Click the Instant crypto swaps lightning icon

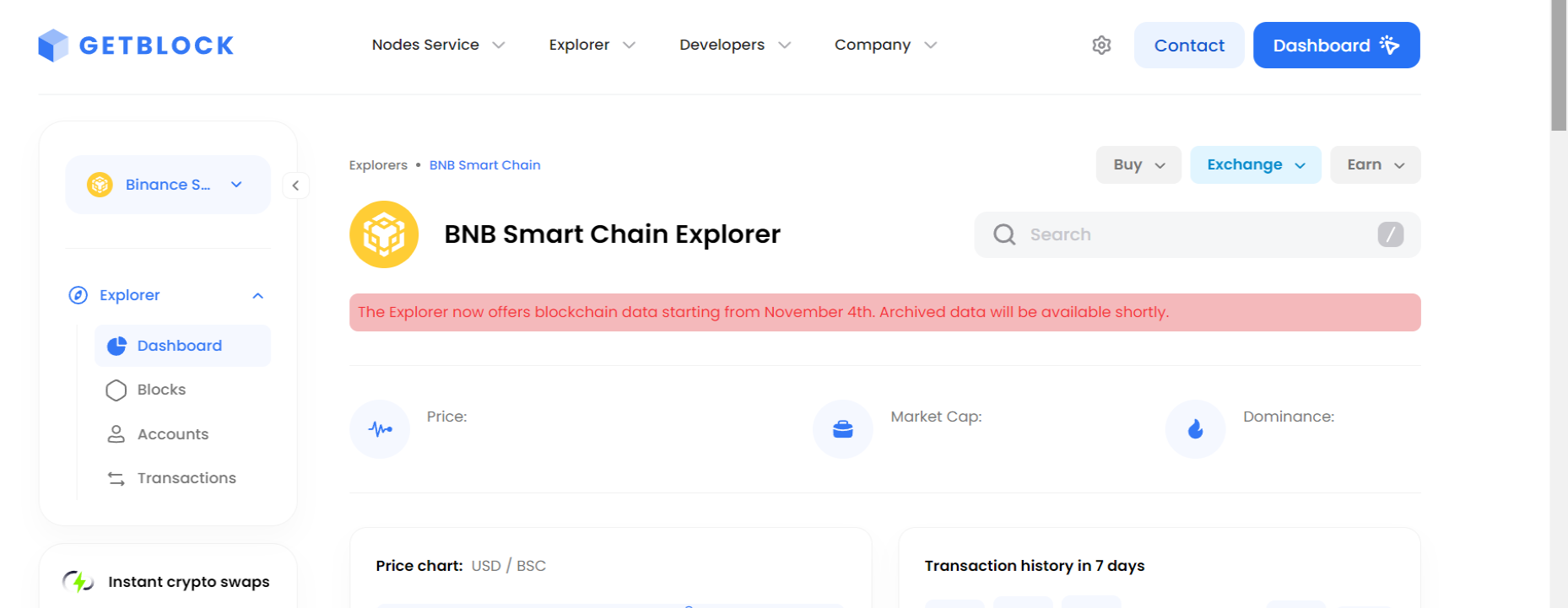coord(78,582)
